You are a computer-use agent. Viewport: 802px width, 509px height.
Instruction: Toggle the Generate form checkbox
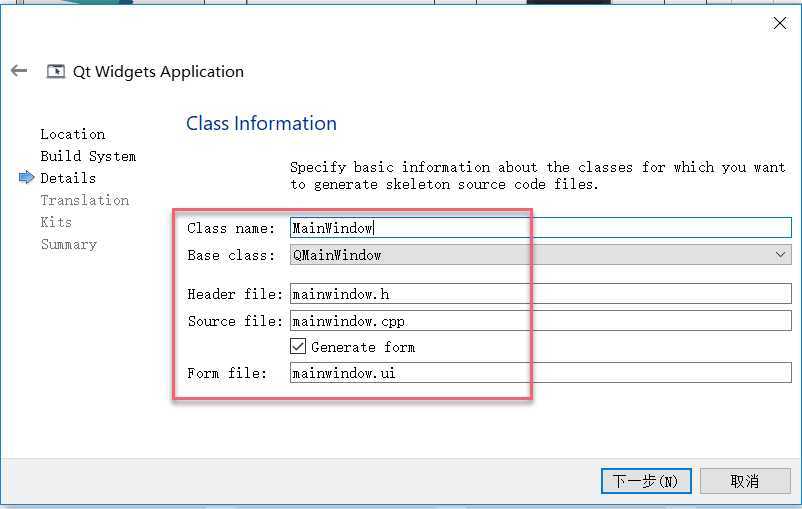(x=298, y=346)
